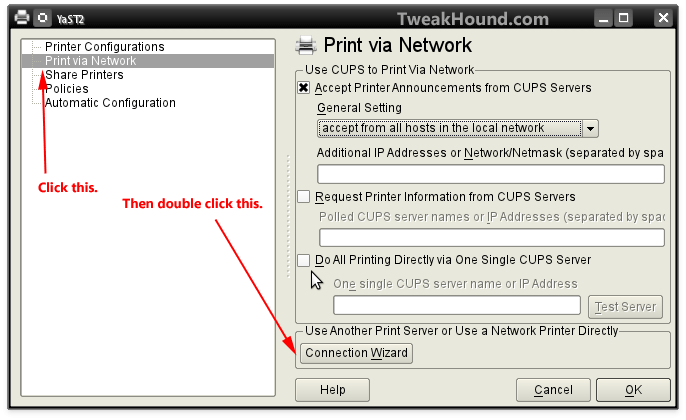Enable Request Printer Information from CUPS Servers
Viewport: 686px width, 420px height.
click(x=304, y=197)
